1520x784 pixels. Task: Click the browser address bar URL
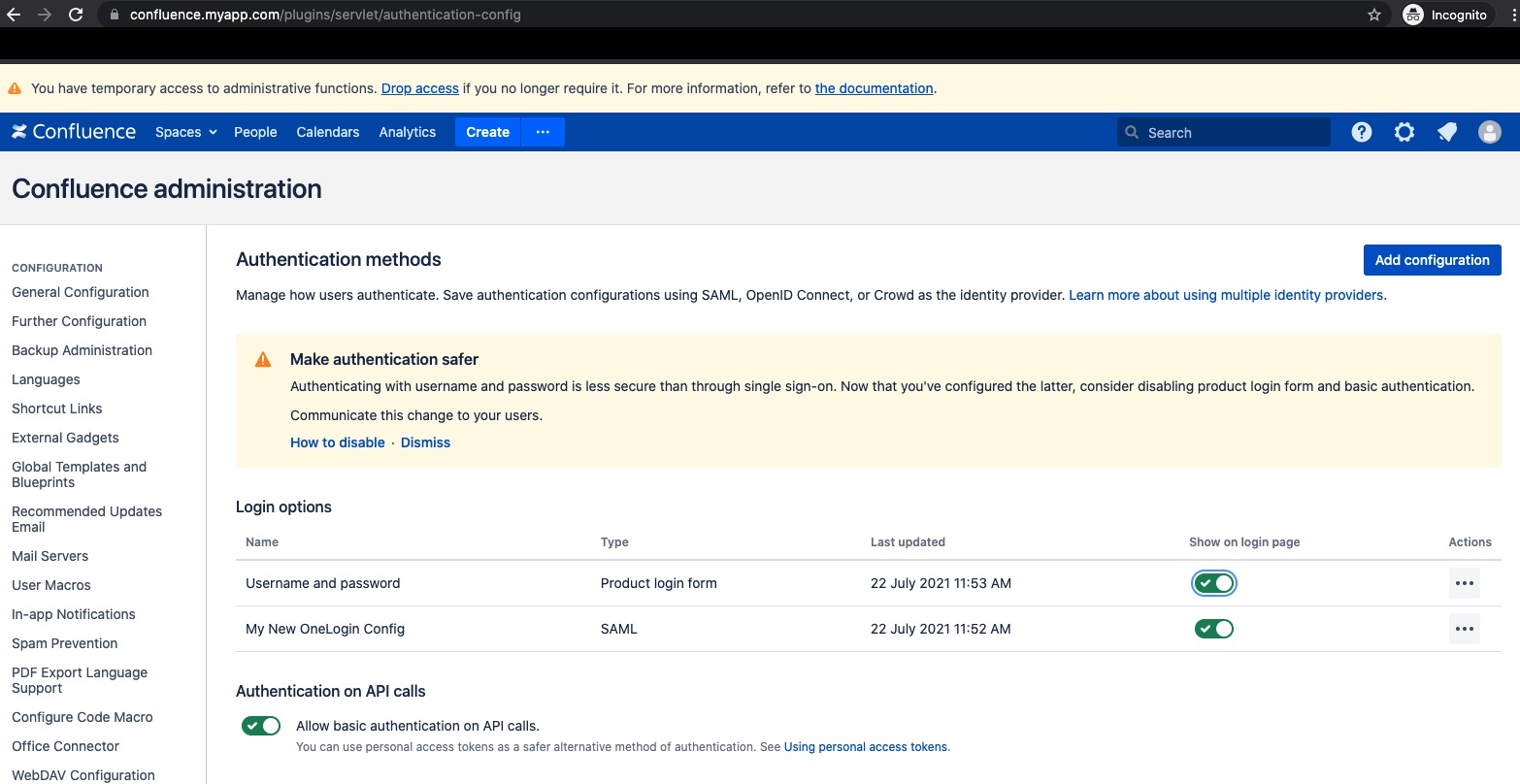click(x=325, y=15)
